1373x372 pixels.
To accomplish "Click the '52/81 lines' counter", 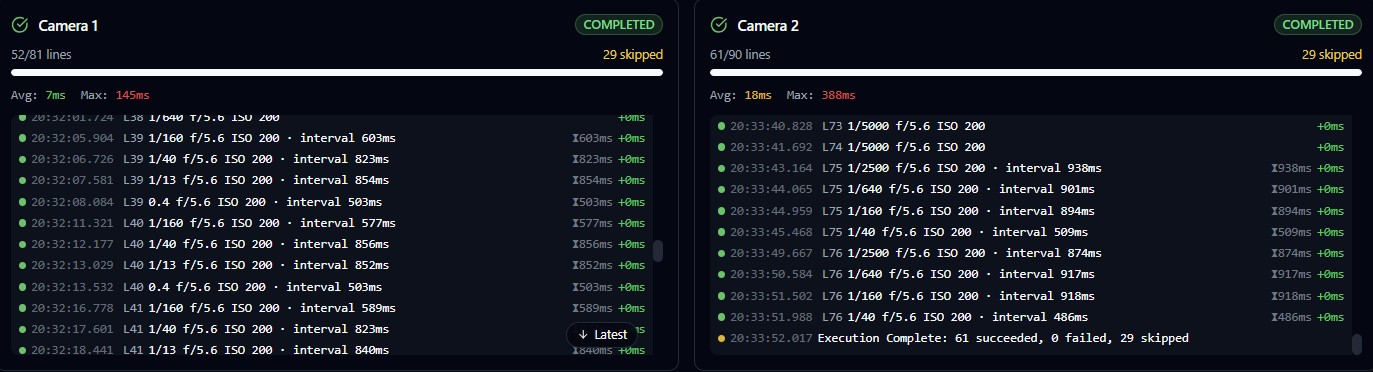I will [41, 54].
